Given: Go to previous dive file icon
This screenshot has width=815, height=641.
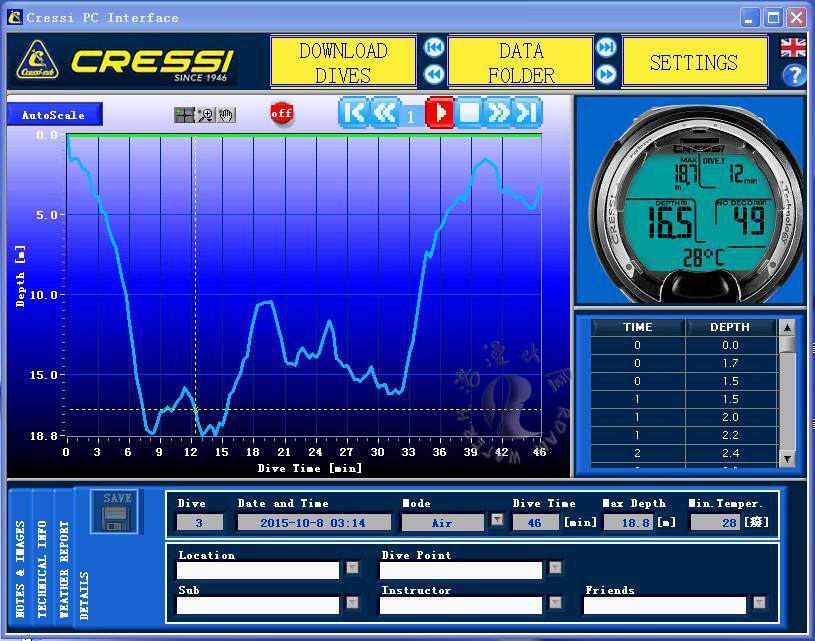Looking at the screenshot, I should [434, 74].
